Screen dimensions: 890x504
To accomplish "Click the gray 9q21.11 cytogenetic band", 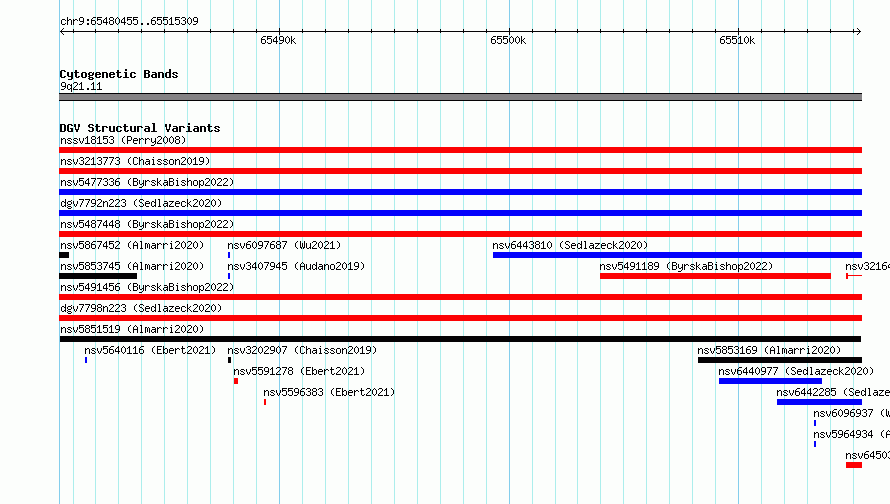I will pyautogui.click(x=460, y=97).
